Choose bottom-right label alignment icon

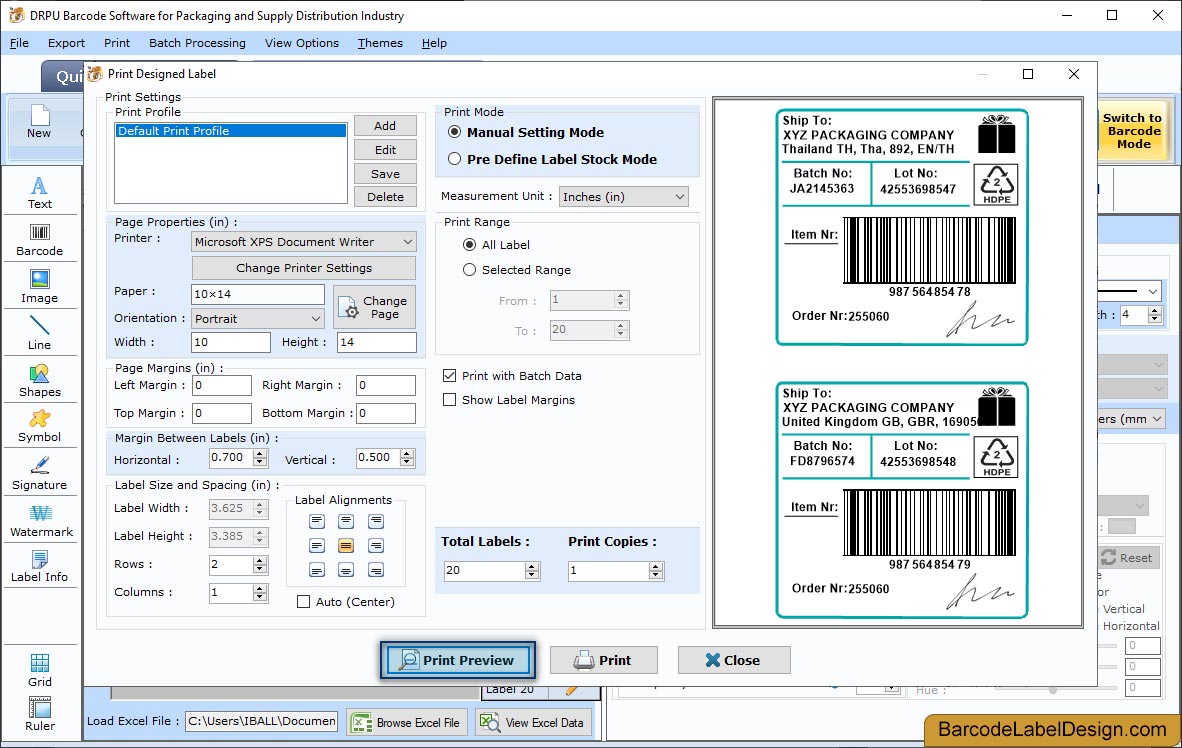click(x=376, y=570)
